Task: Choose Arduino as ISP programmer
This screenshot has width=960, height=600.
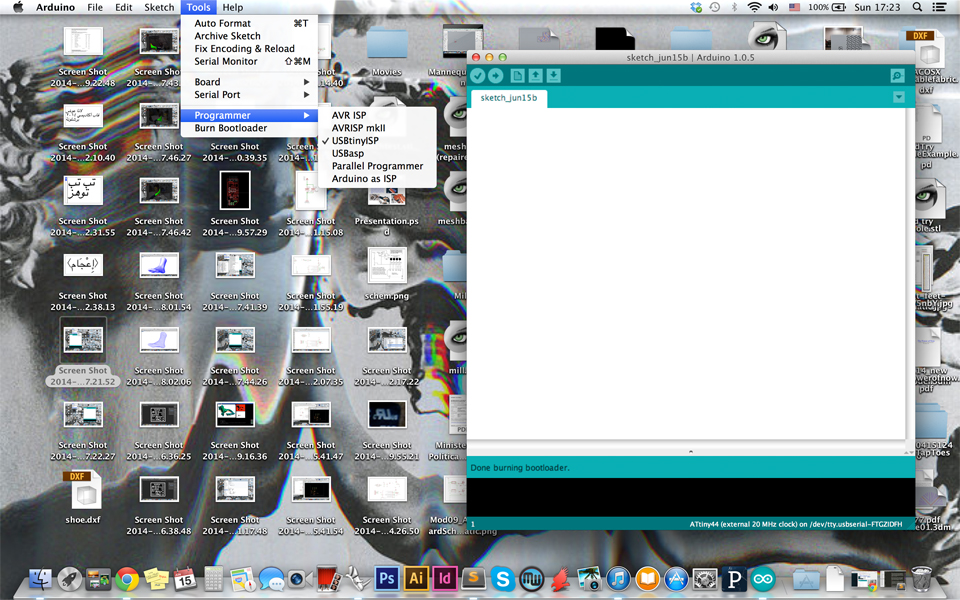Action: tap(377, 178)
